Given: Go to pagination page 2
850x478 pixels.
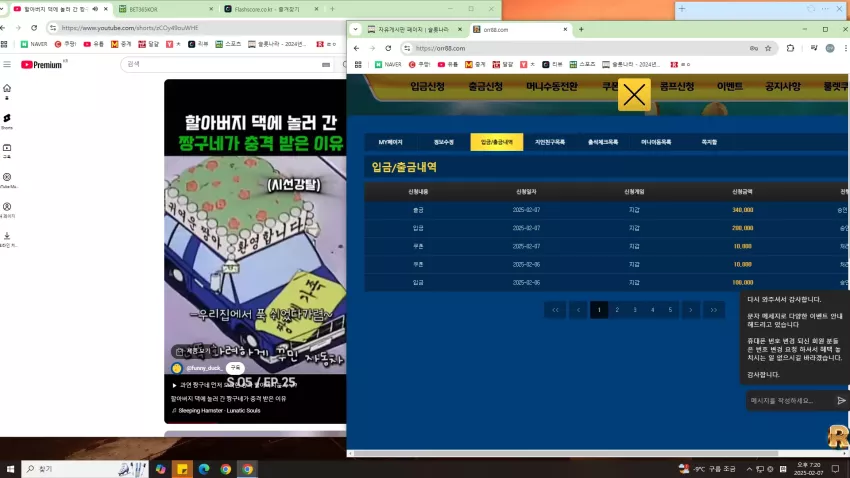Looking at the screenshot, I should click(x=617, y=310).
